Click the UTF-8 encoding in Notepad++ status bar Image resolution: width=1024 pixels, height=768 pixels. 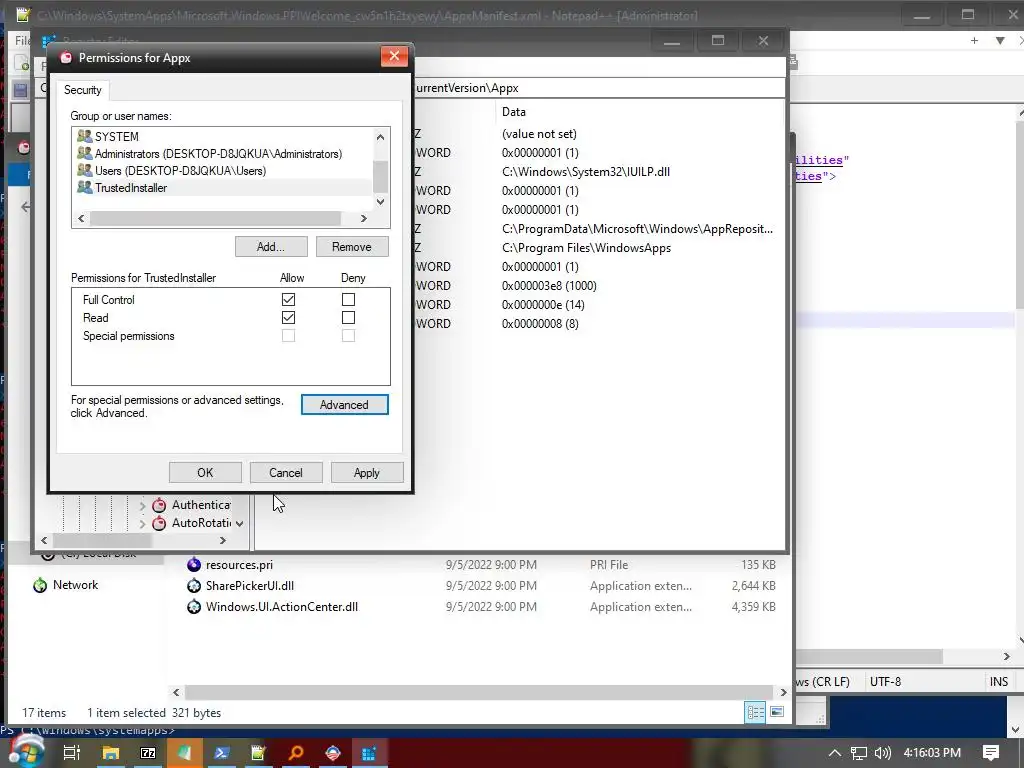[885, 681]
